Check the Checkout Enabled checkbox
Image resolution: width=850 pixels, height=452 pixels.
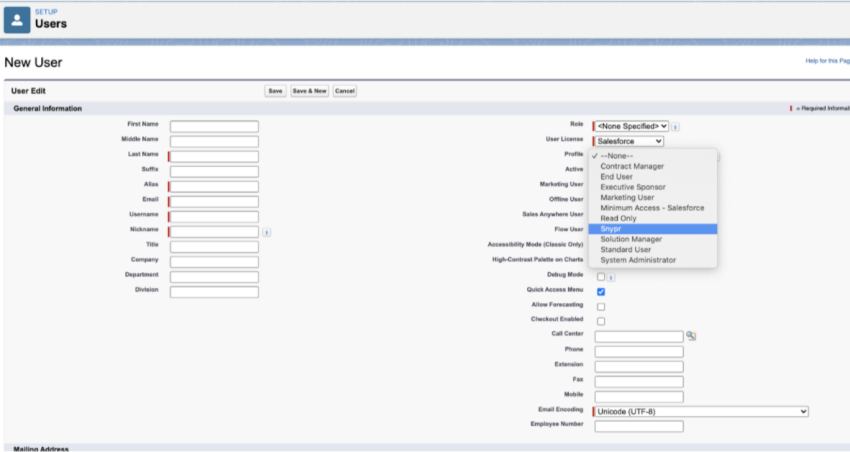tap(601, 322)
